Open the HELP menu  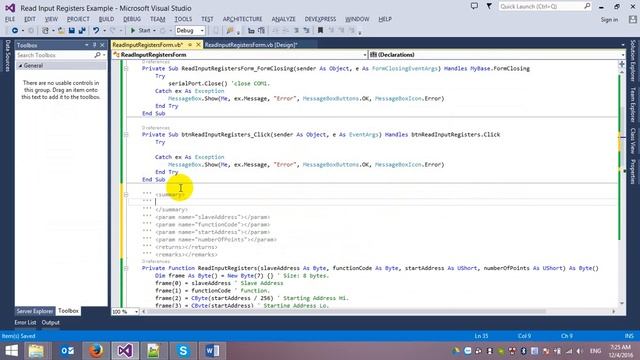(x=385, y=19)
